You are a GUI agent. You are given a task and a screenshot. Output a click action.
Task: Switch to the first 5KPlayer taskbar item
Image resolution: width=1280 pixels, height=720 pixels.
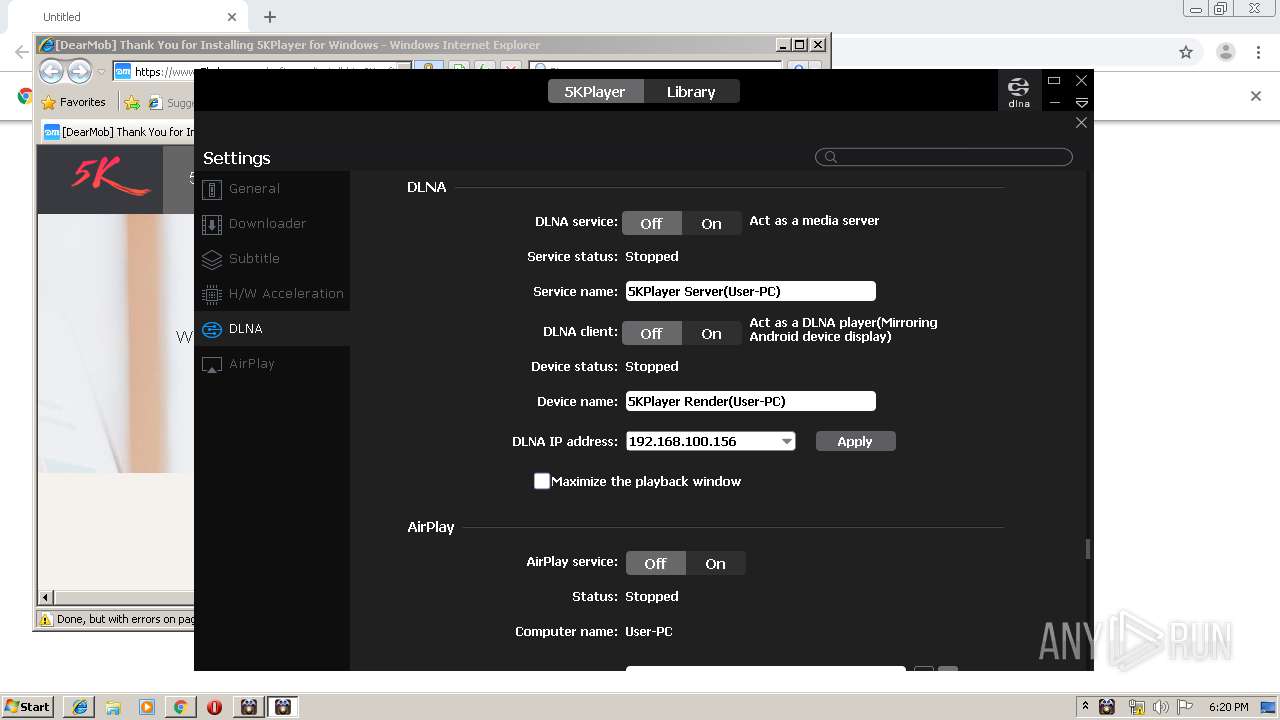[249, 707]
